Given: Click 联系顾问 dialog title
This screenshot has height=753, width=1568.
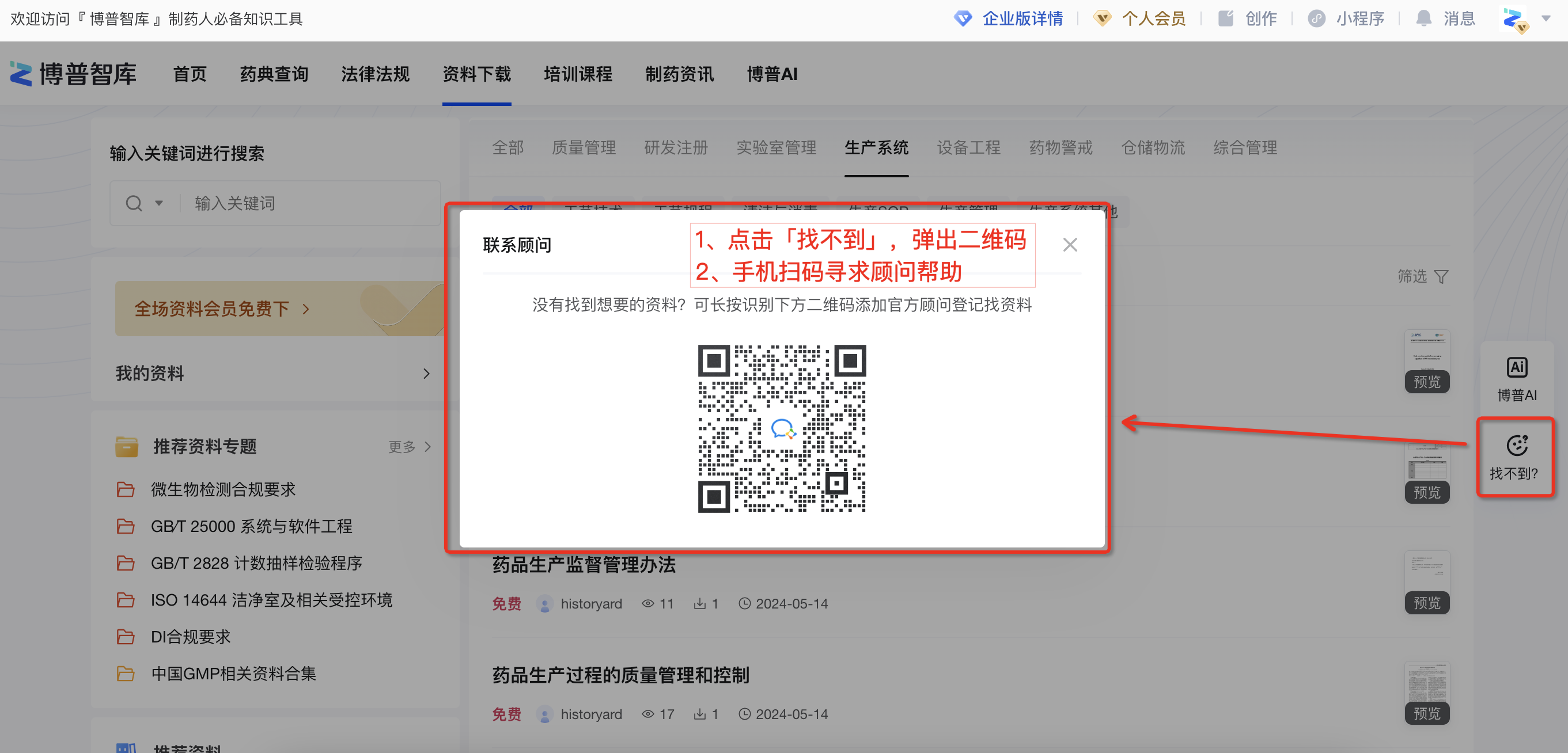Looking at the screenshot, I should [x=517, y=245].
